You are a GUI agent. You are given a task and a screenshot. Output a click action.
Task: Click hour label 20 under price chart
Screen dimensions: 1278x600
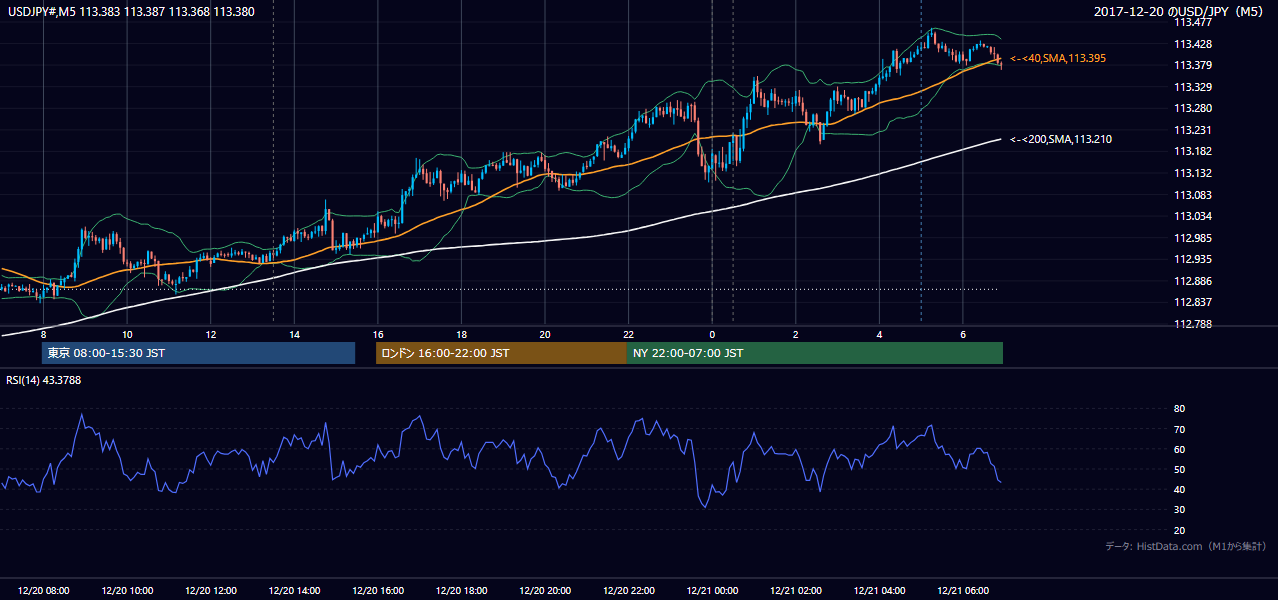pos(545,334)
